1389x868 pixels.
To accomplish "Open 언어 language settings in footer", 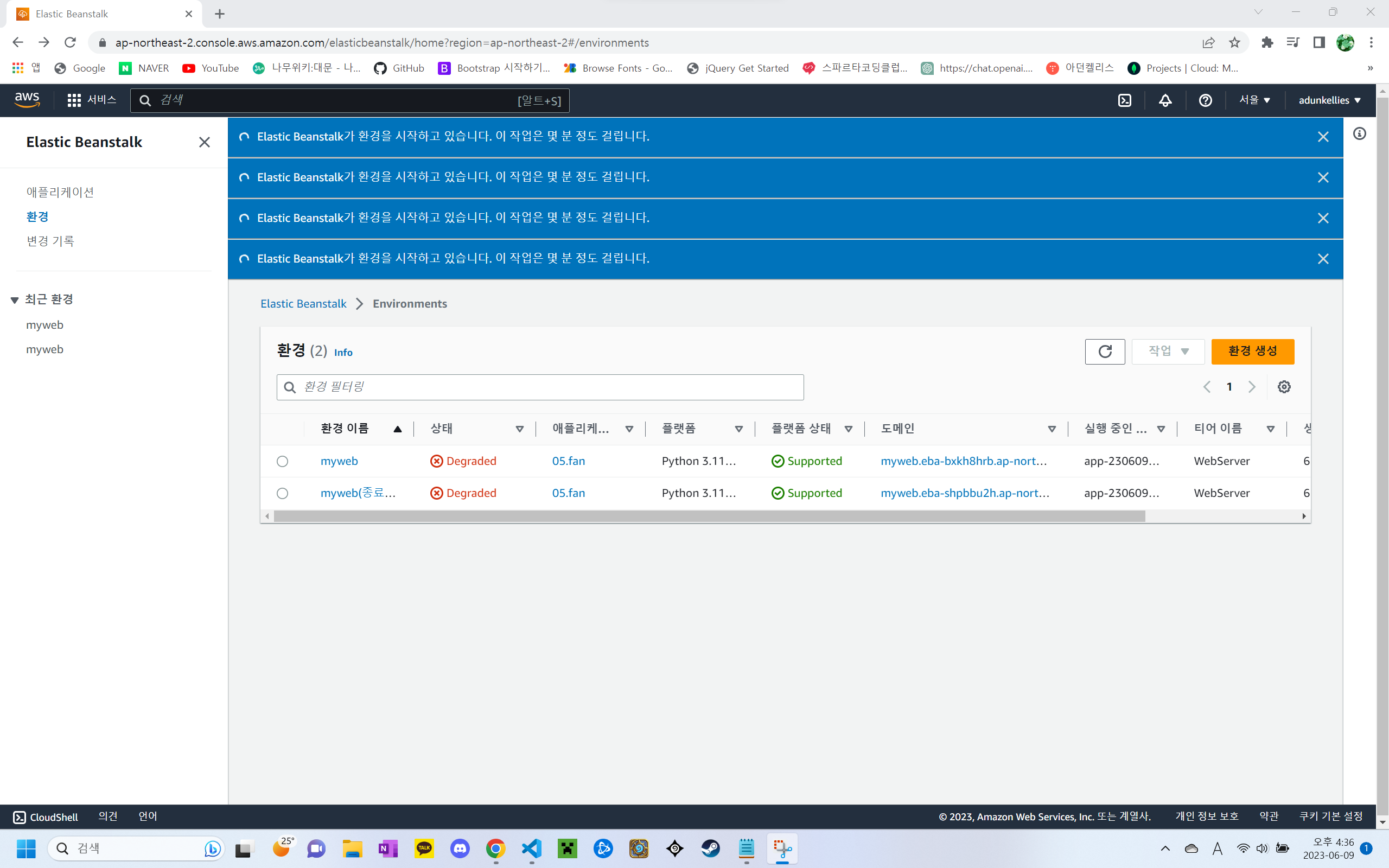I will 148,816.
